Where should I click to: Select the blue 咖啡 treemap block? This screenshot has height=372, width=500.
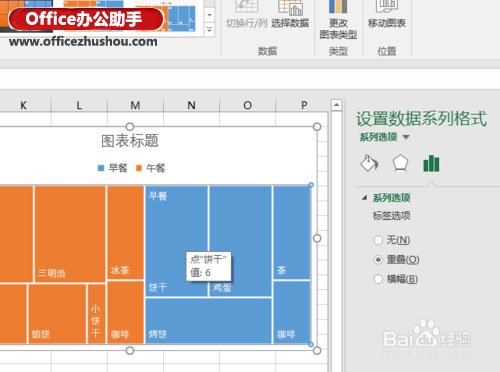point(292,312)
